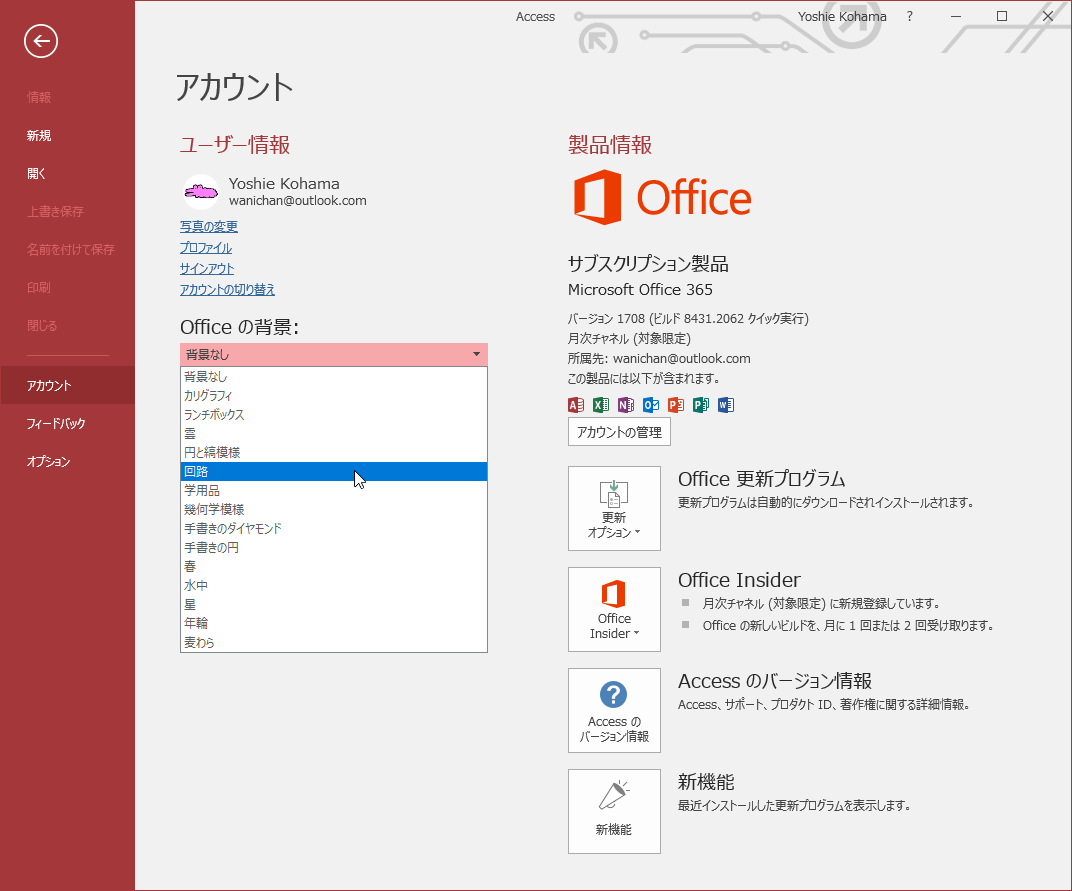Click the 写真の変更 link

(x=209, y=226)
